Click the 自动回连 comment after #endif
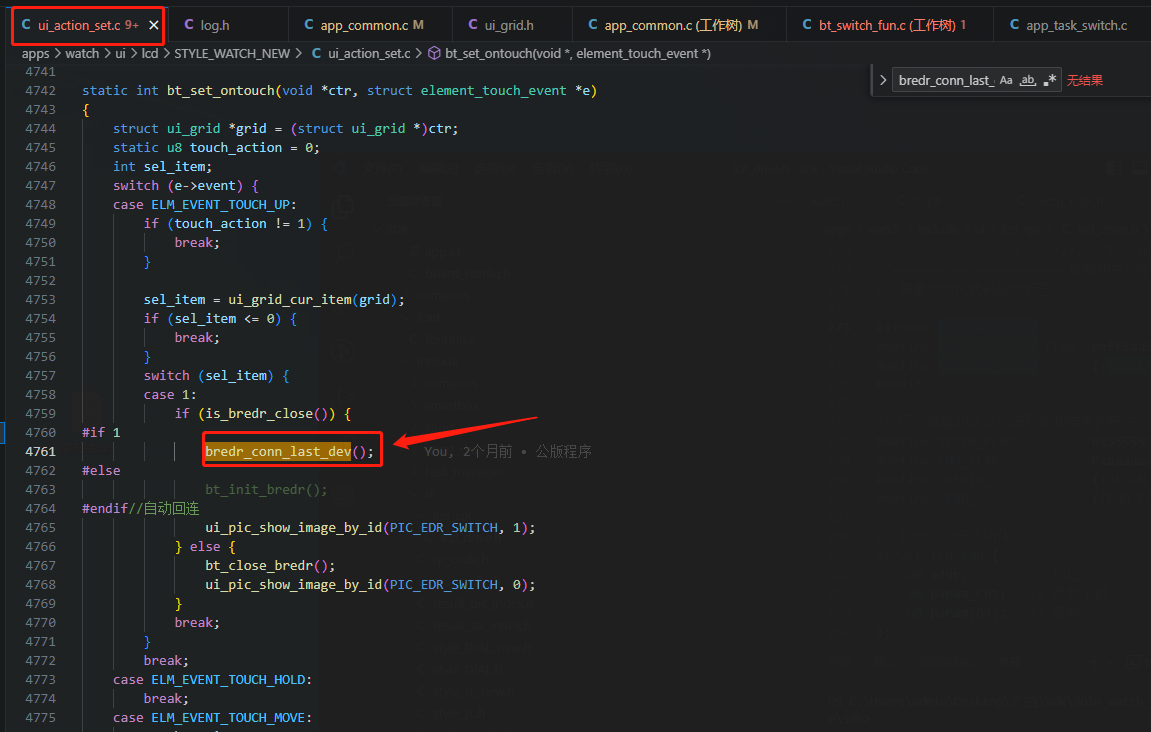This screenshot has height=732, width=1151. (171, 509)
